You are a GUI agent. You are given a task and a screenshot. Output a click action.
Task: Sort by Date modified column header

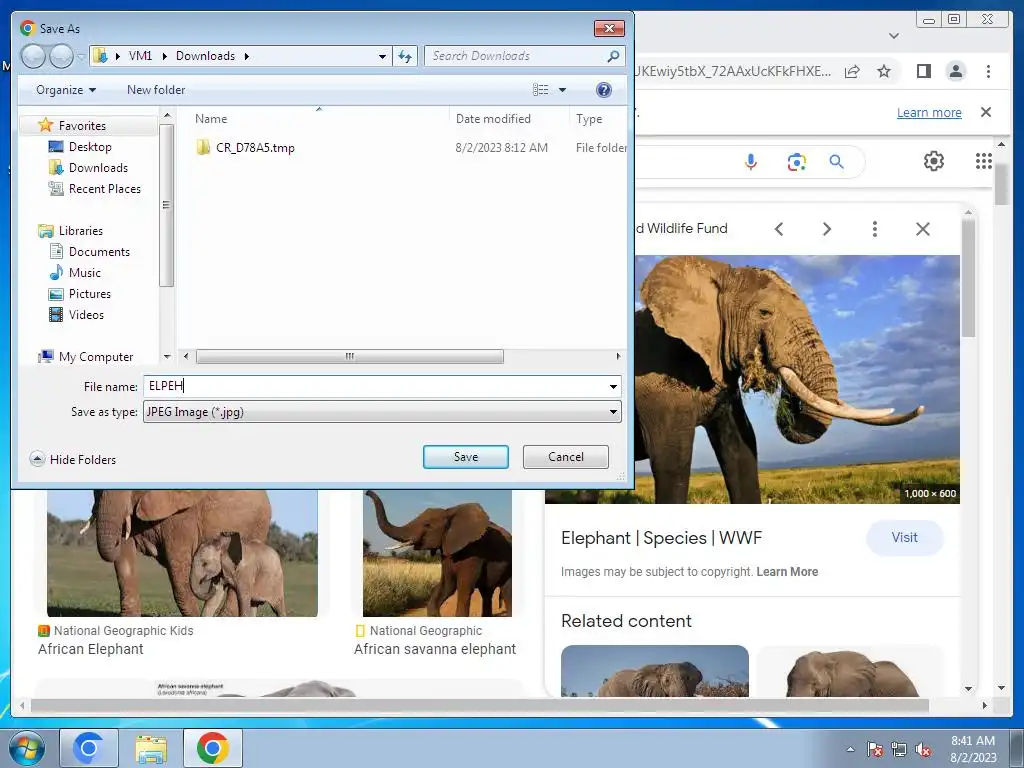pyautogui.click(x=493, y=119)
